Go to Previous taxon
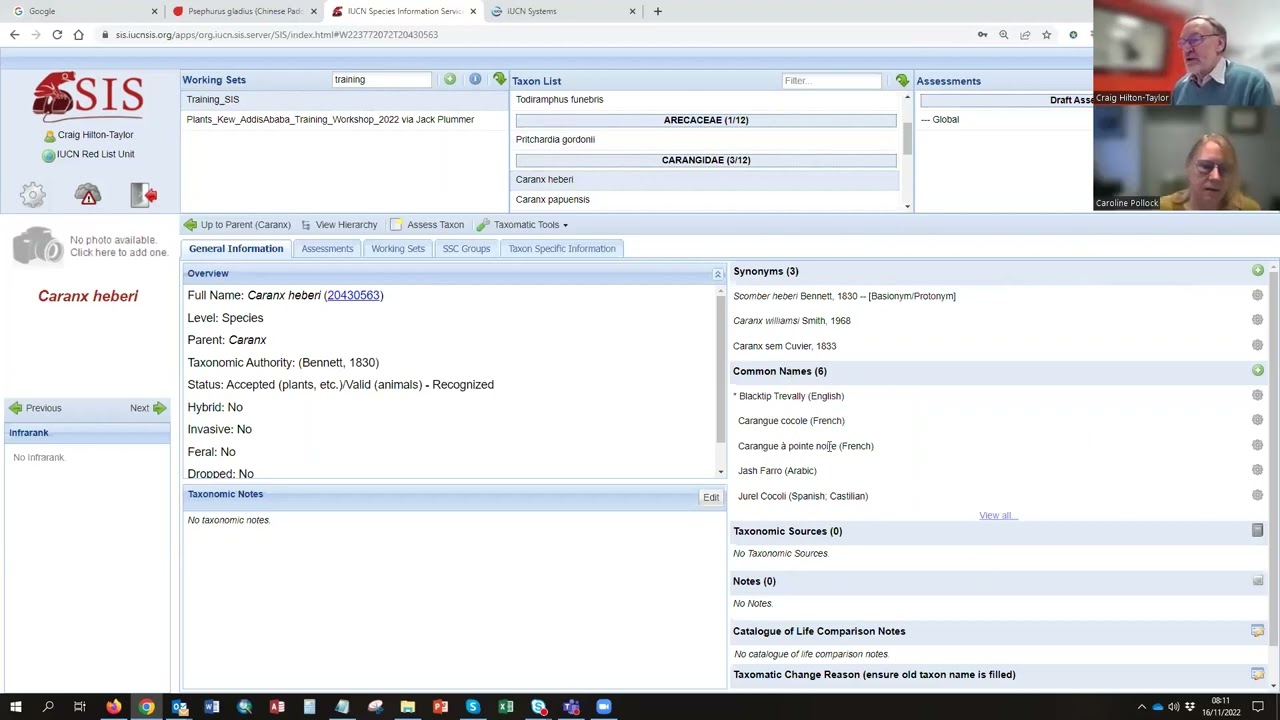This screenshot has width=1280, height=720. 35,408
